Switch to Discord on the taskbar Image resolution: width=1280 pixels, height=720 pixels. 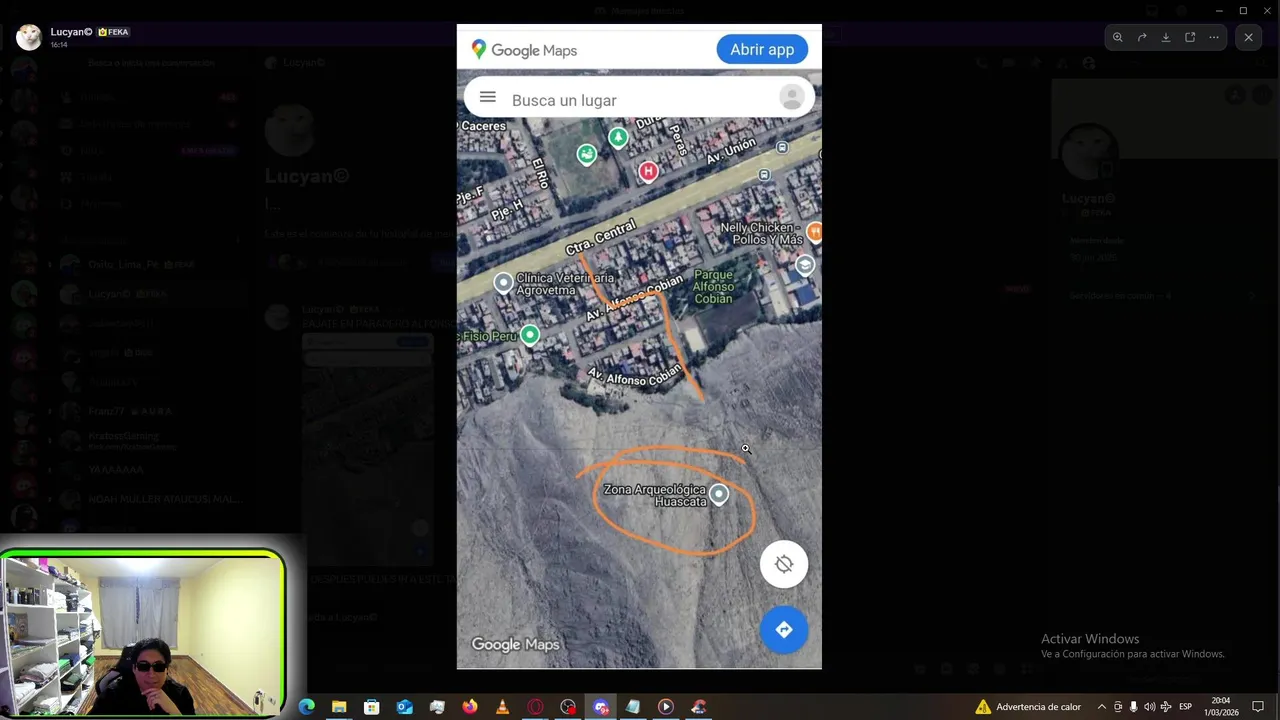601,707
